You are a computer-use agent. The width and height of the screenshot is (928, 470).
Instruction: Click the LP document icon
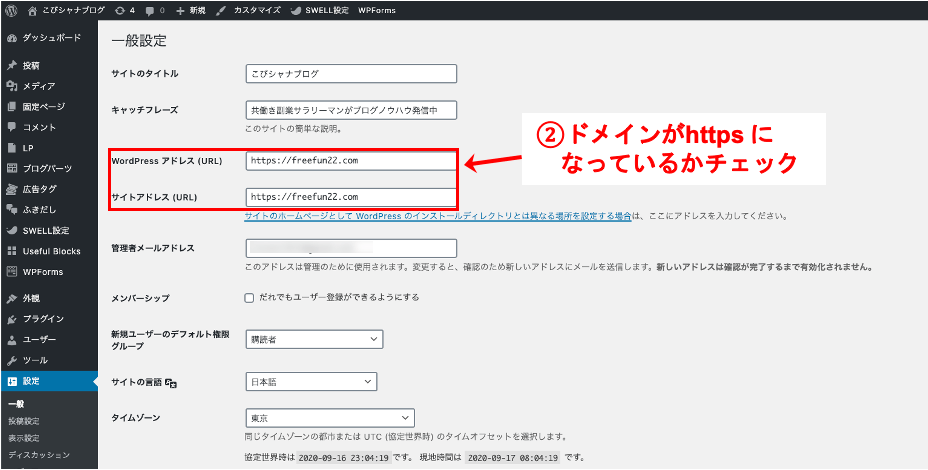coord(11,148)
